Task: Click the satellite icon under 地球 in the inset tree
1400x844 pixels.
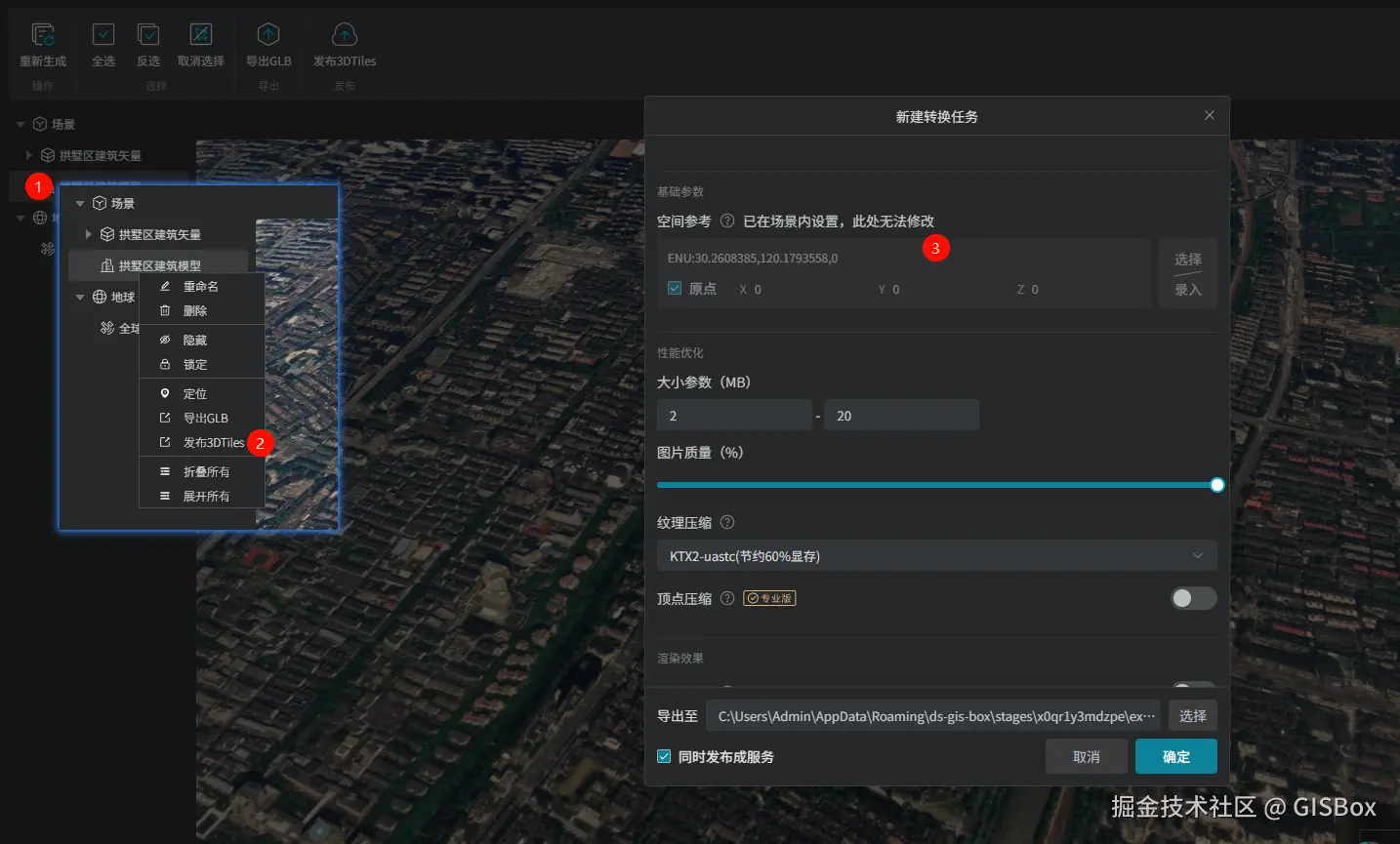Action: click(x=107, y=328)
